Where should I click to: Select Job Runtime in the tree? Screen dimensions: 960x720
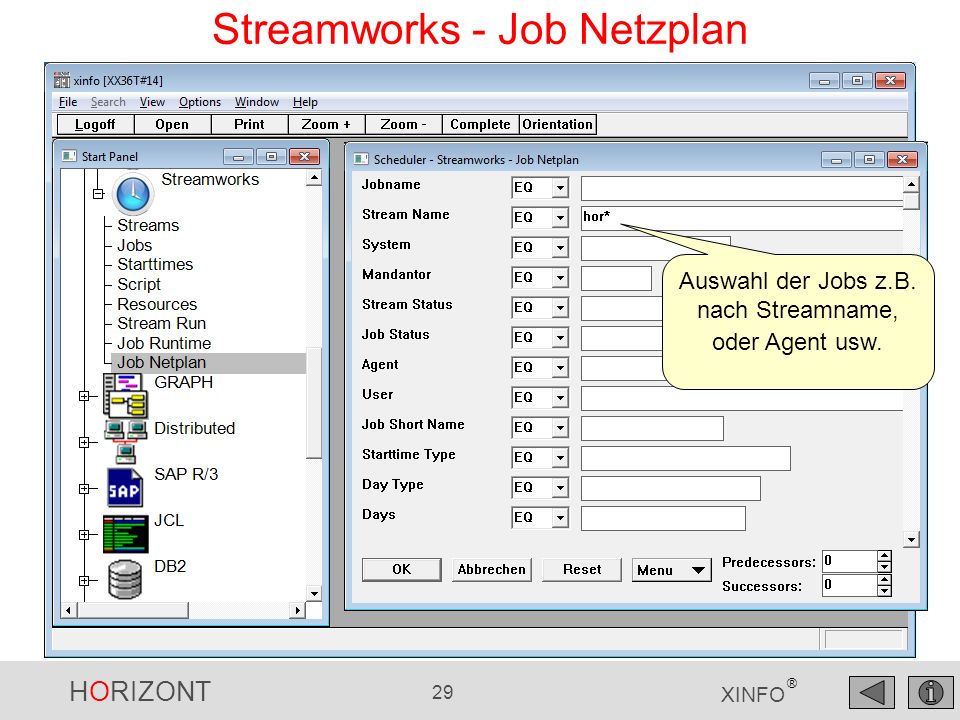coord(164,343)
